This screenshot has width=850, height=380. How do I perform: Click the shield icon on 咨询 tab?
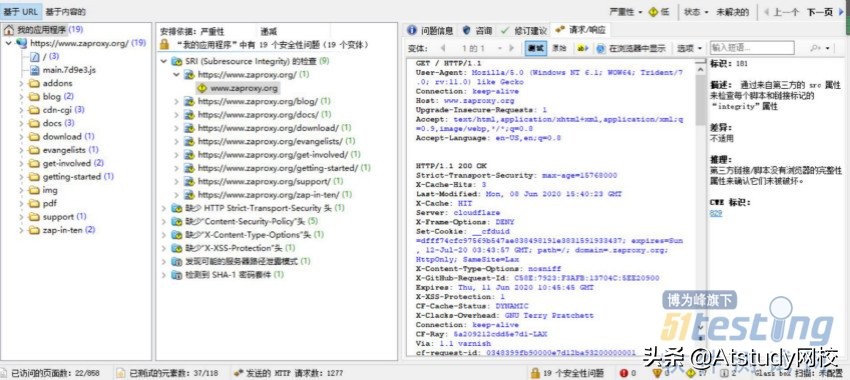point(466,30)
